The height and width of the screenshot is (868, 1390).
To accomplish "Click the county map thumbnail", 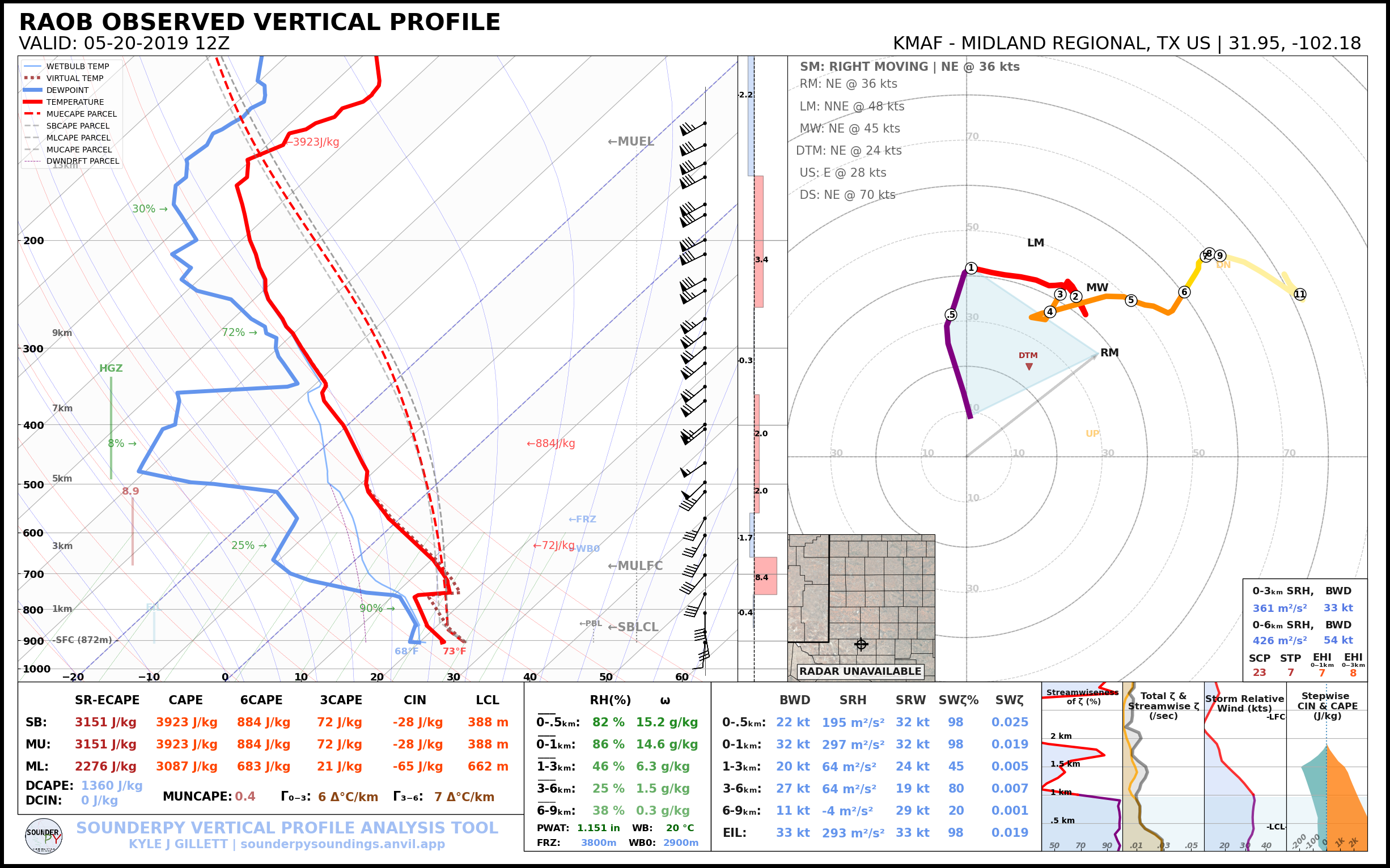I will 861,597.
